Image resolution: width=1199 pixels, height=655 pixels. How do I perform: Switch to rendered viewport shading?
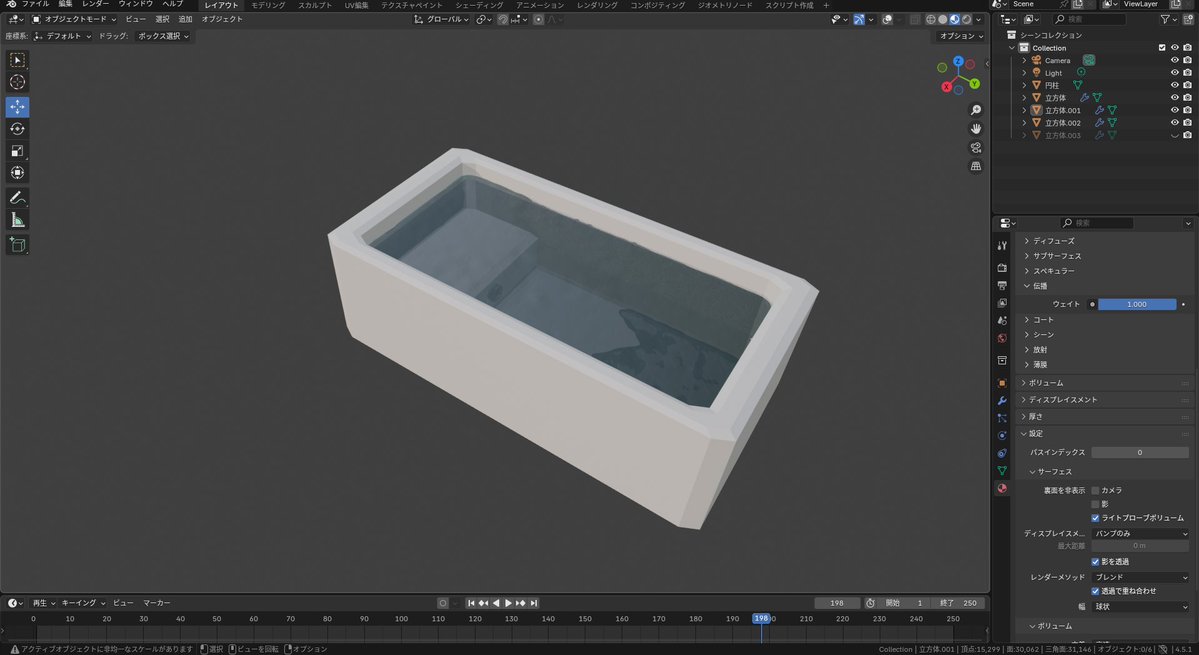967,19
